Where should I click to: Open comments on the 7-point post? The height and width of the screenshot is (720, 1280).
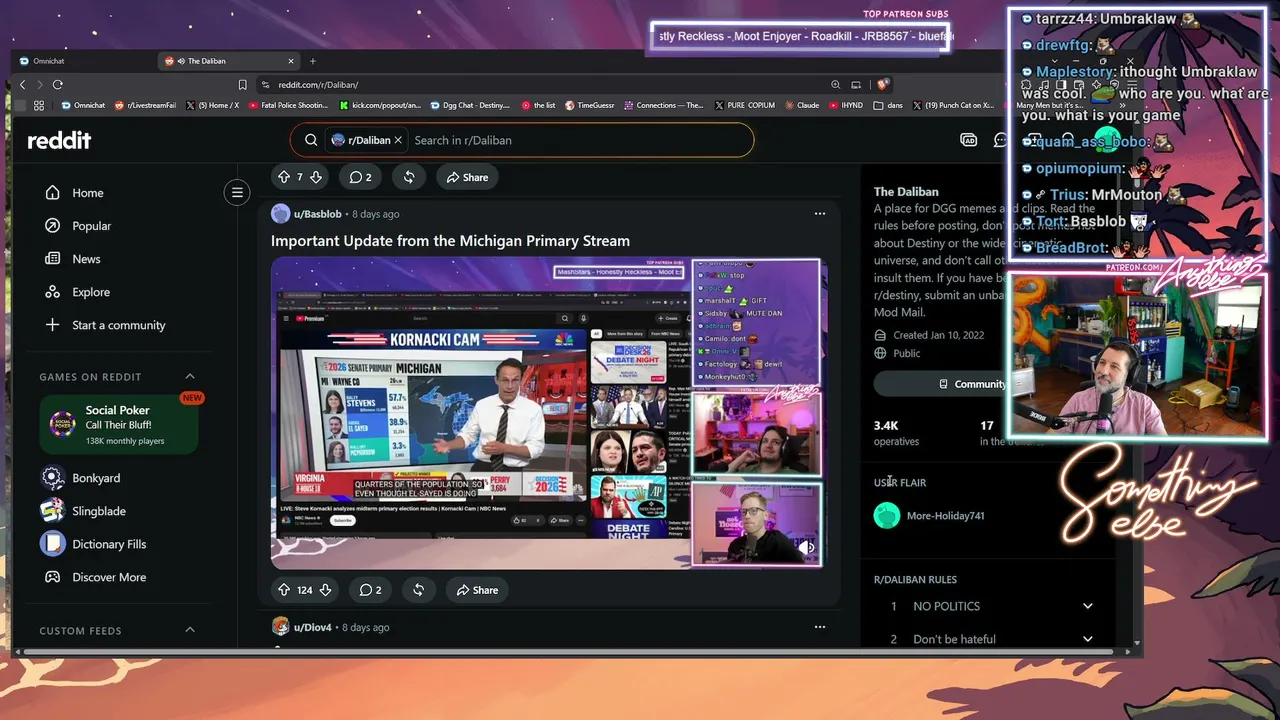tap(360, 177)
